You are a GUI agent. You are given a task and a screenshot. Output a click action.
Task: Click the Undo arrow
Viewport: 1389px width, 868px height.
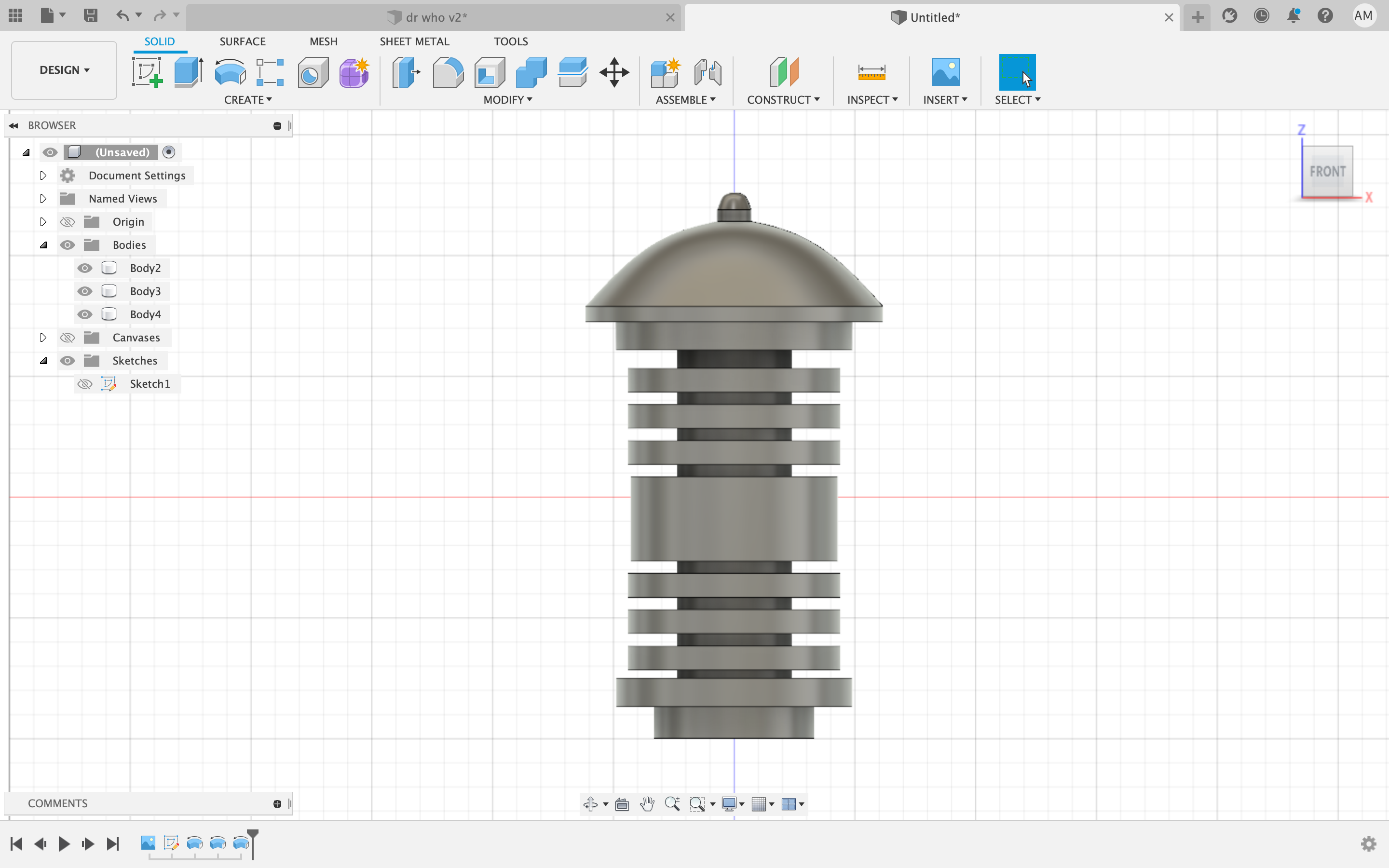pyautogui.click(x=122, y=15)
